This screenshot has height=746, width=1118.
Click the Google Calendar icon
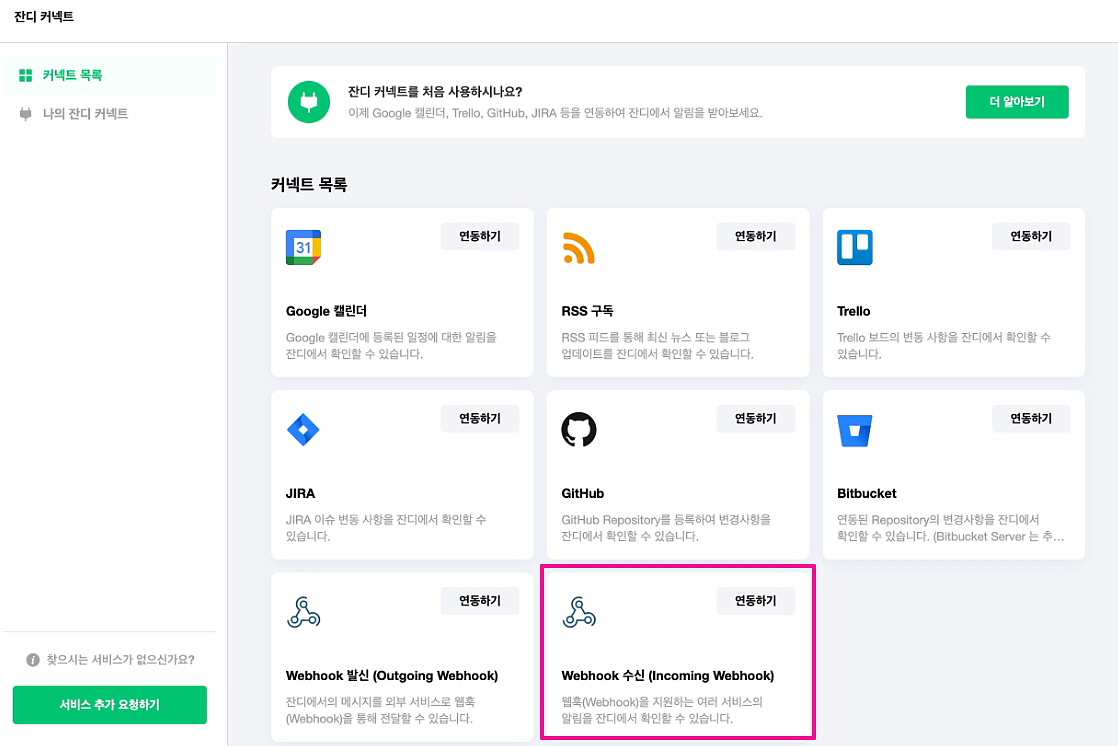[303, 247]
